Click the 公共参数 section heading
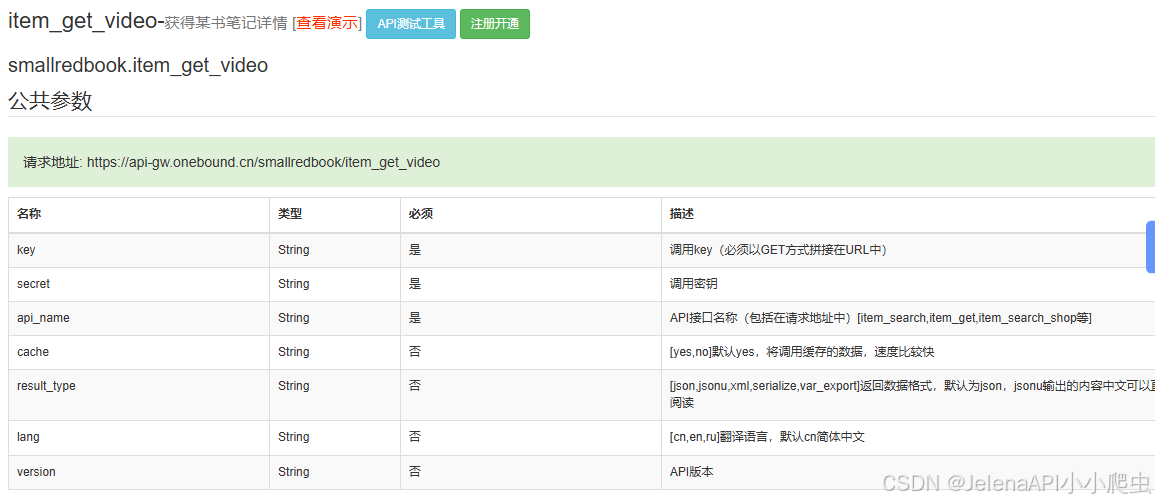The width and height of the screenshot is (1155, 503). 50,101
